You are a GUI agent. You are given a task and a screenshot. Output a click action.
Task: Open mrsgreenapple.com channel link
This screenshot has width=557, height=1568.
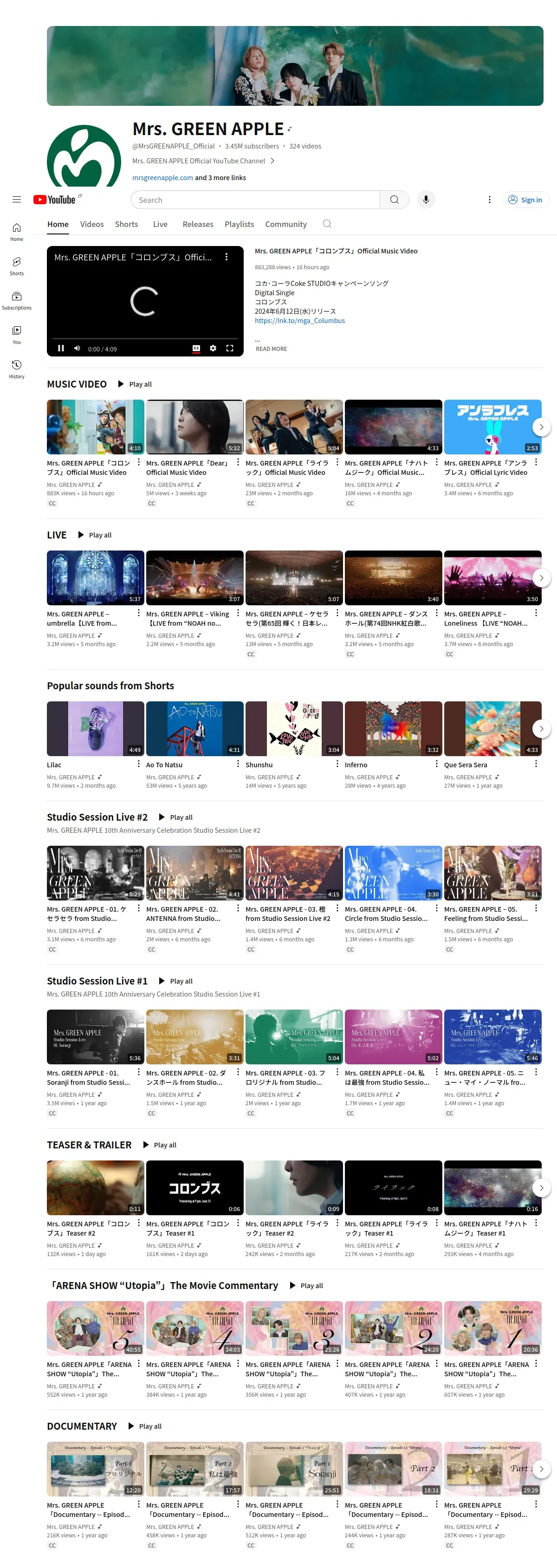(162, 178)
